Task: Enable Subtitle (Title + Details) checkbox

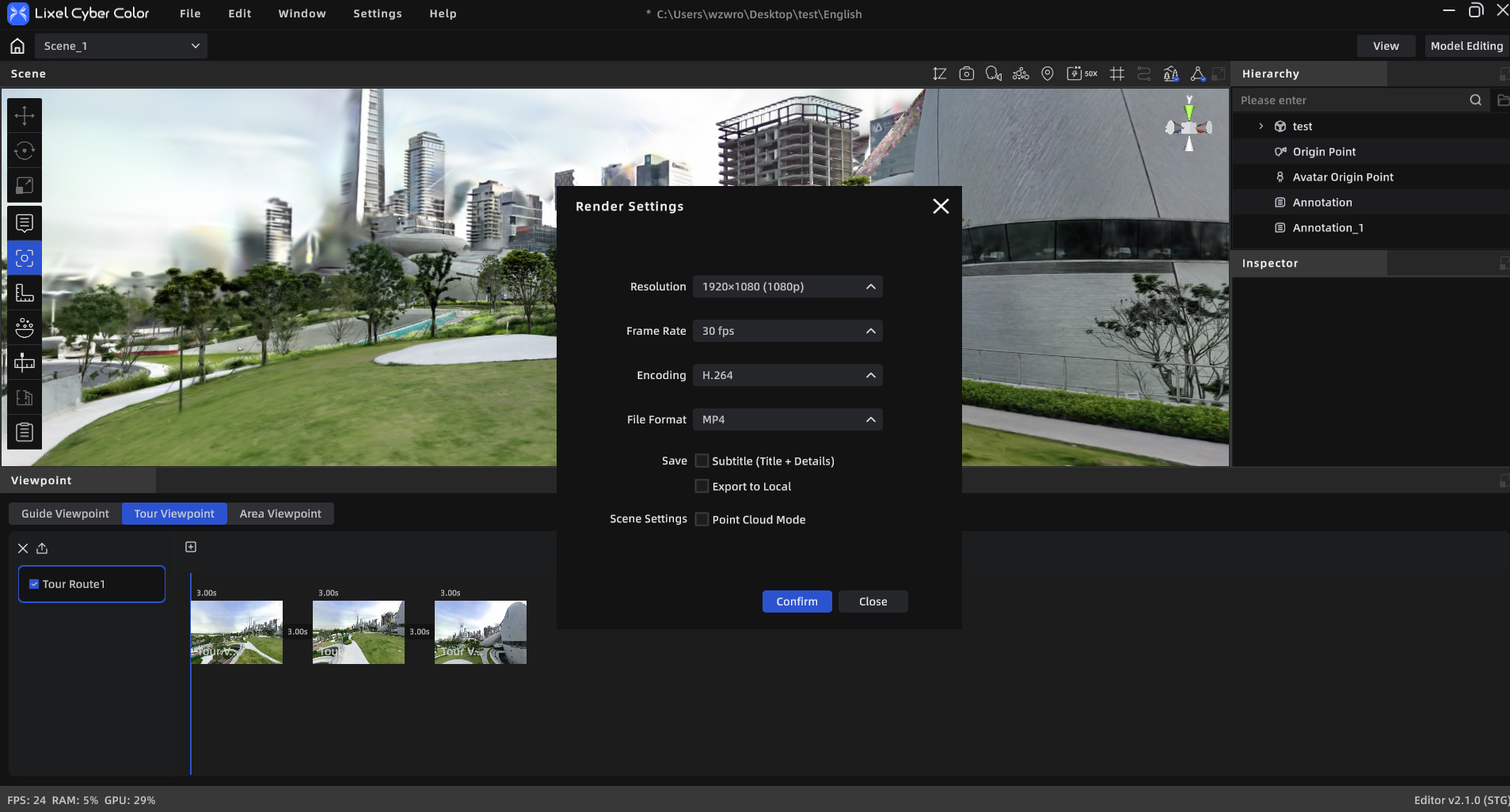Action: [x=702, y=461]
